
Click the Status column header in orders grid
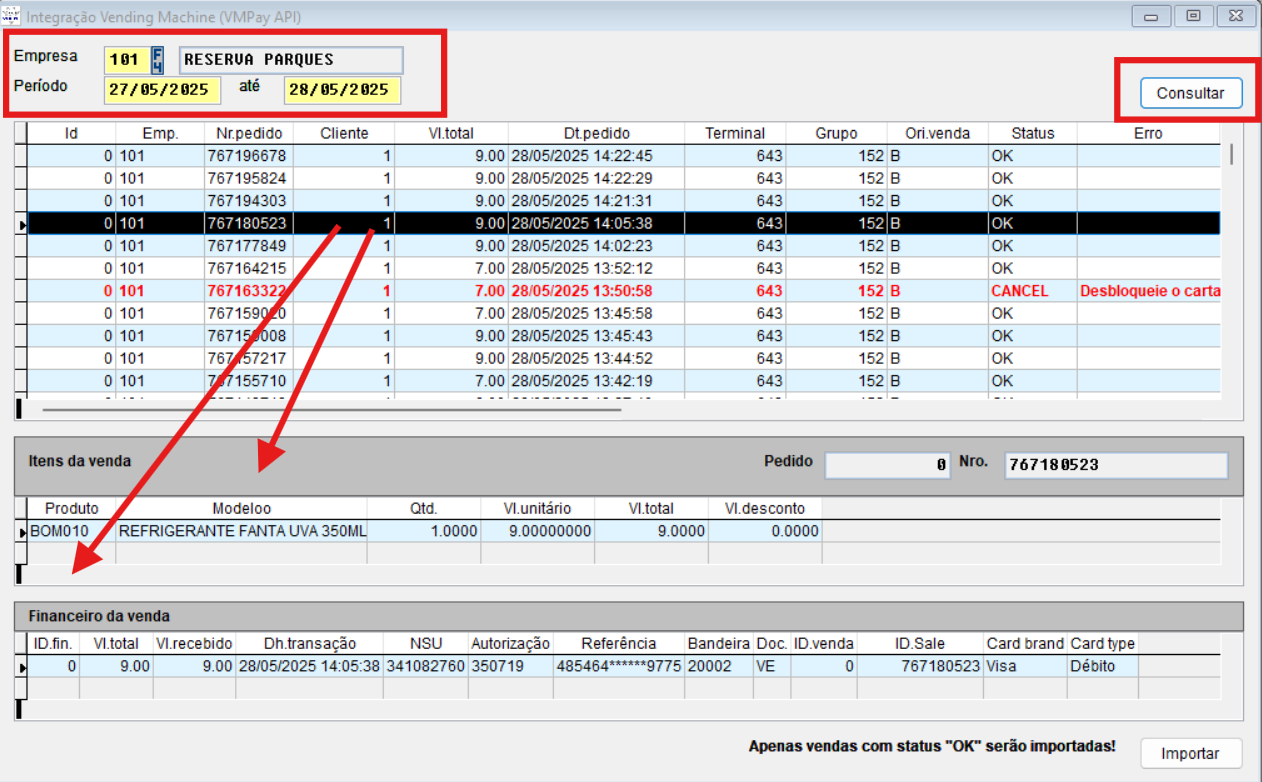pyautogui.click(x=1032, y=133)
